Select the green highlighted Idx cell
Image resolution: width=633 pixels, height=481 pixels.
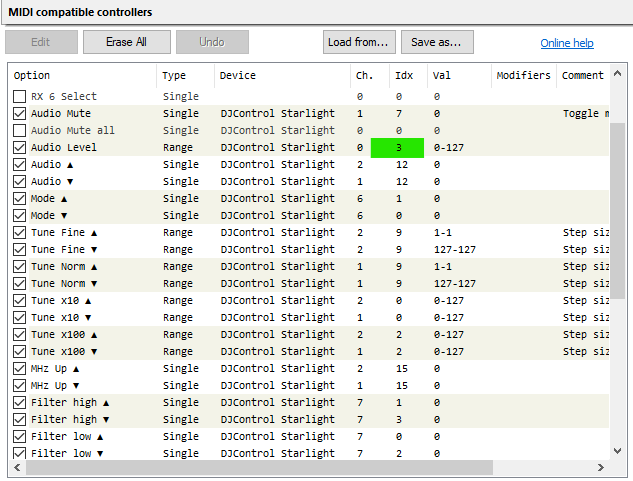coord(398,148)
